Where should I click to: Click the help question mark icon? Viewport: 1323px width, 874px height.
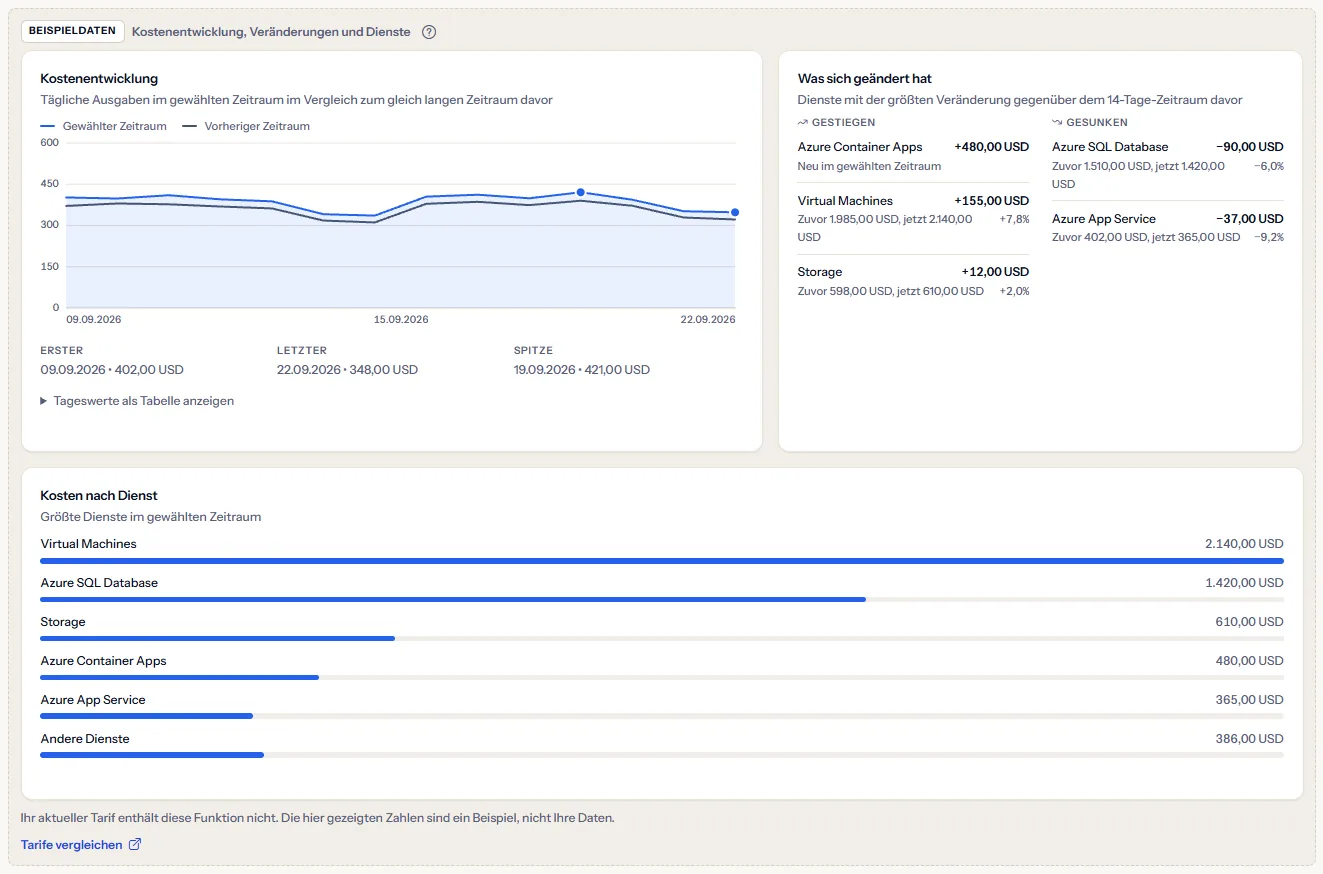pyautogui.click(x=429, y=32)
